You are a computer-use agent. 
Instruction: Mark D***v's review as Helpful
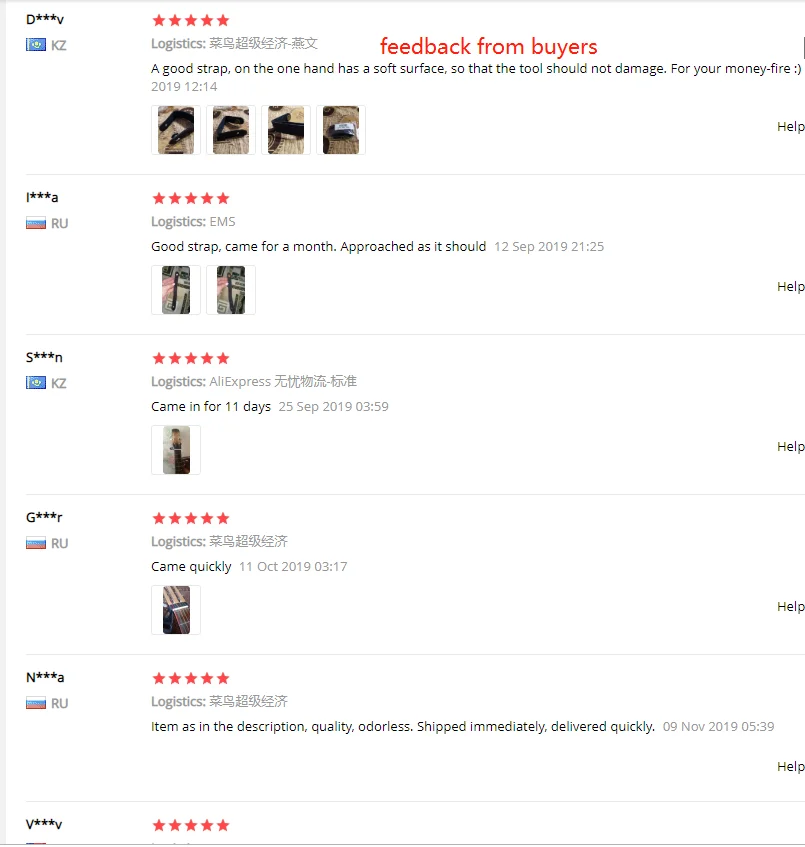click(x=790, y=126)
